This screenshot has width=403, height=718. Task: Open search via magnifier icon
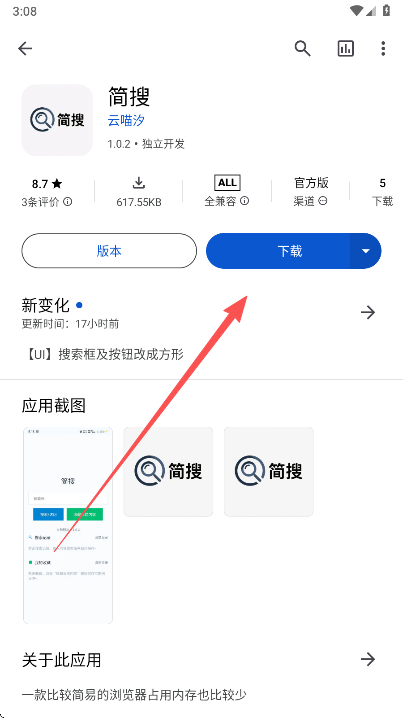(302, 48)
